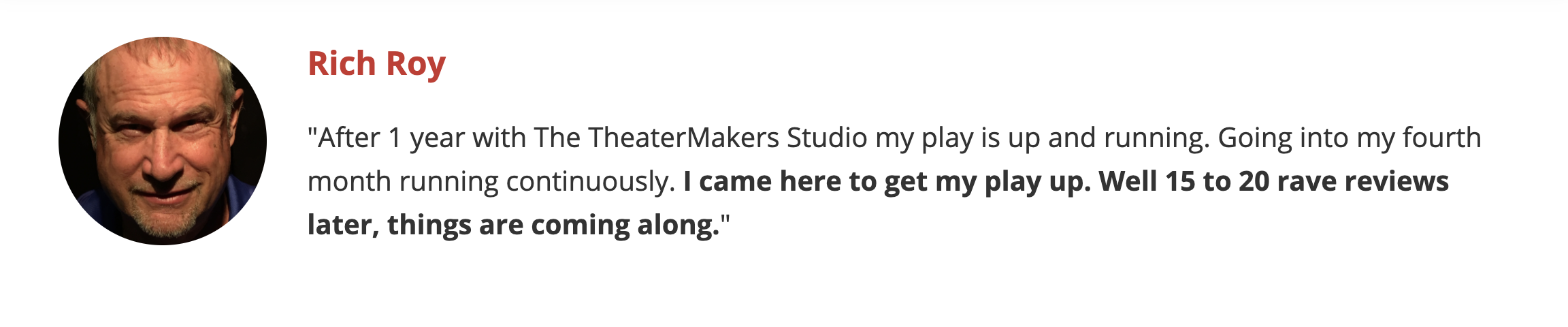Click the phrase "month running continuously"
1568x327 pixels.
491,182
